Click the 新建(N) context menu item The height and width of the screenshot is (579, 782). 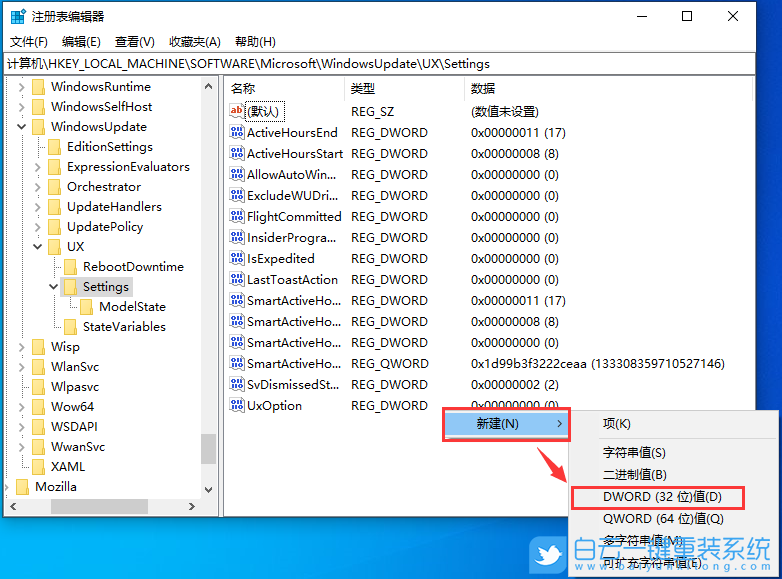coord(506,424)
